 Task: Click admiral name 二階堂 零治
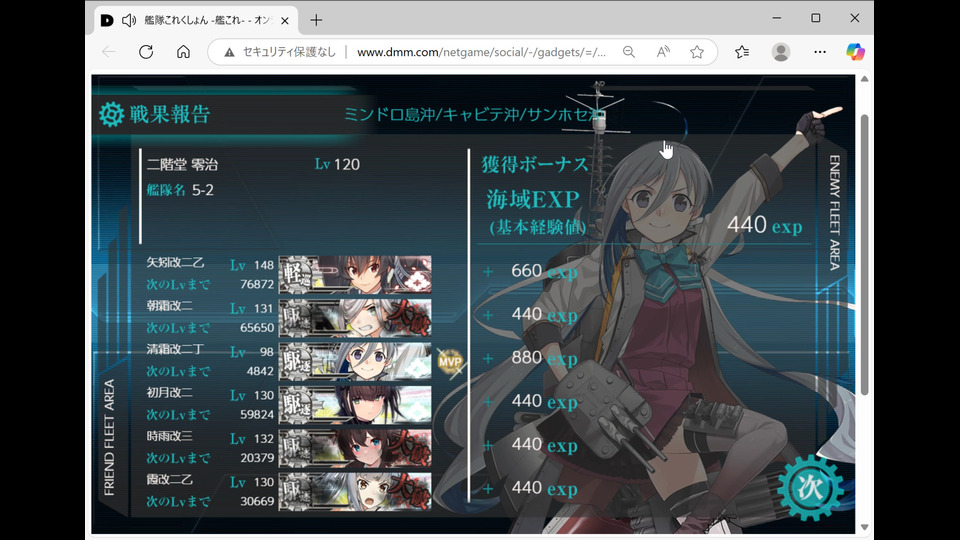click(x=182, y=165)
